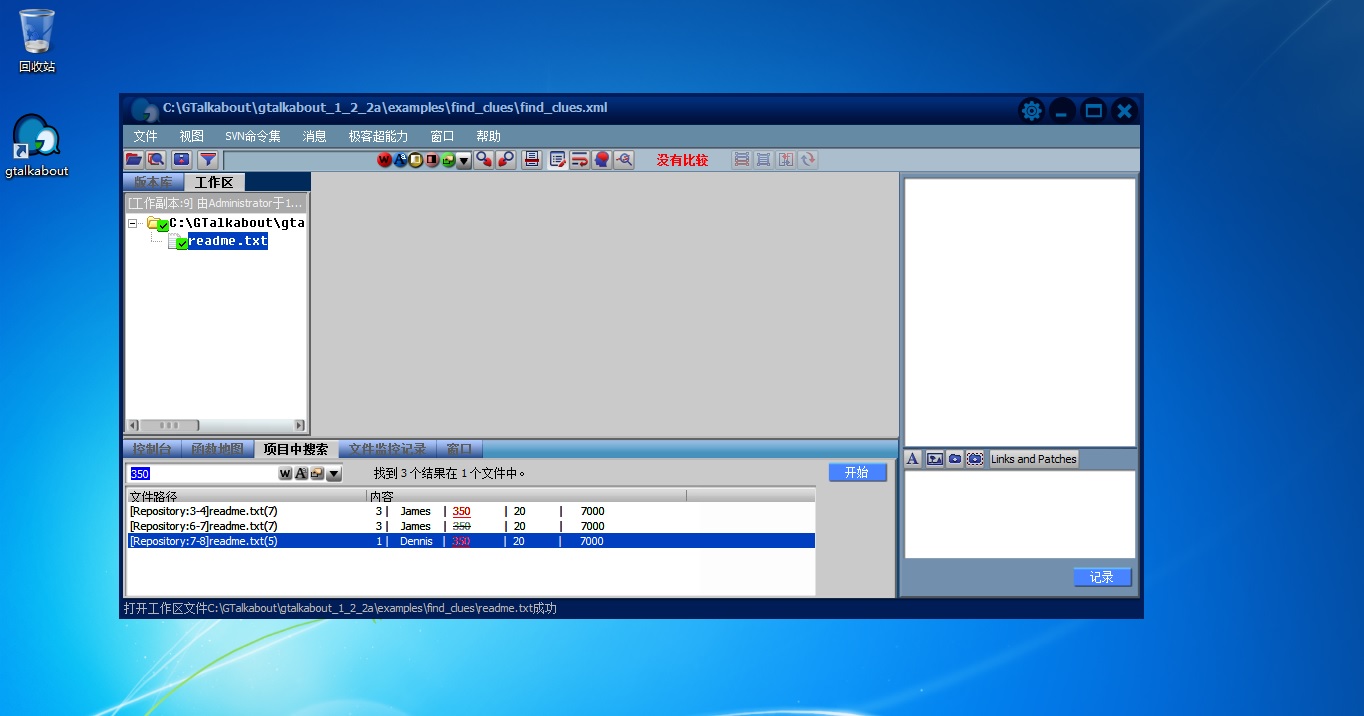Click the settings gear in title bar
The image size is (1364, 716).
1031,111
